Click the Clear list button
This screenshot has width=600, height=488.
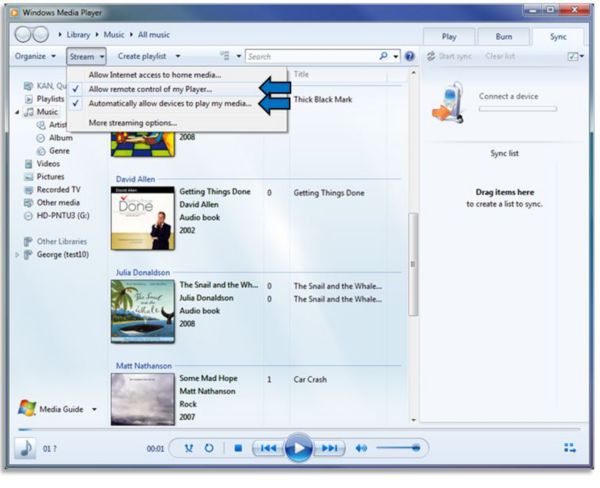click(500, 56)
